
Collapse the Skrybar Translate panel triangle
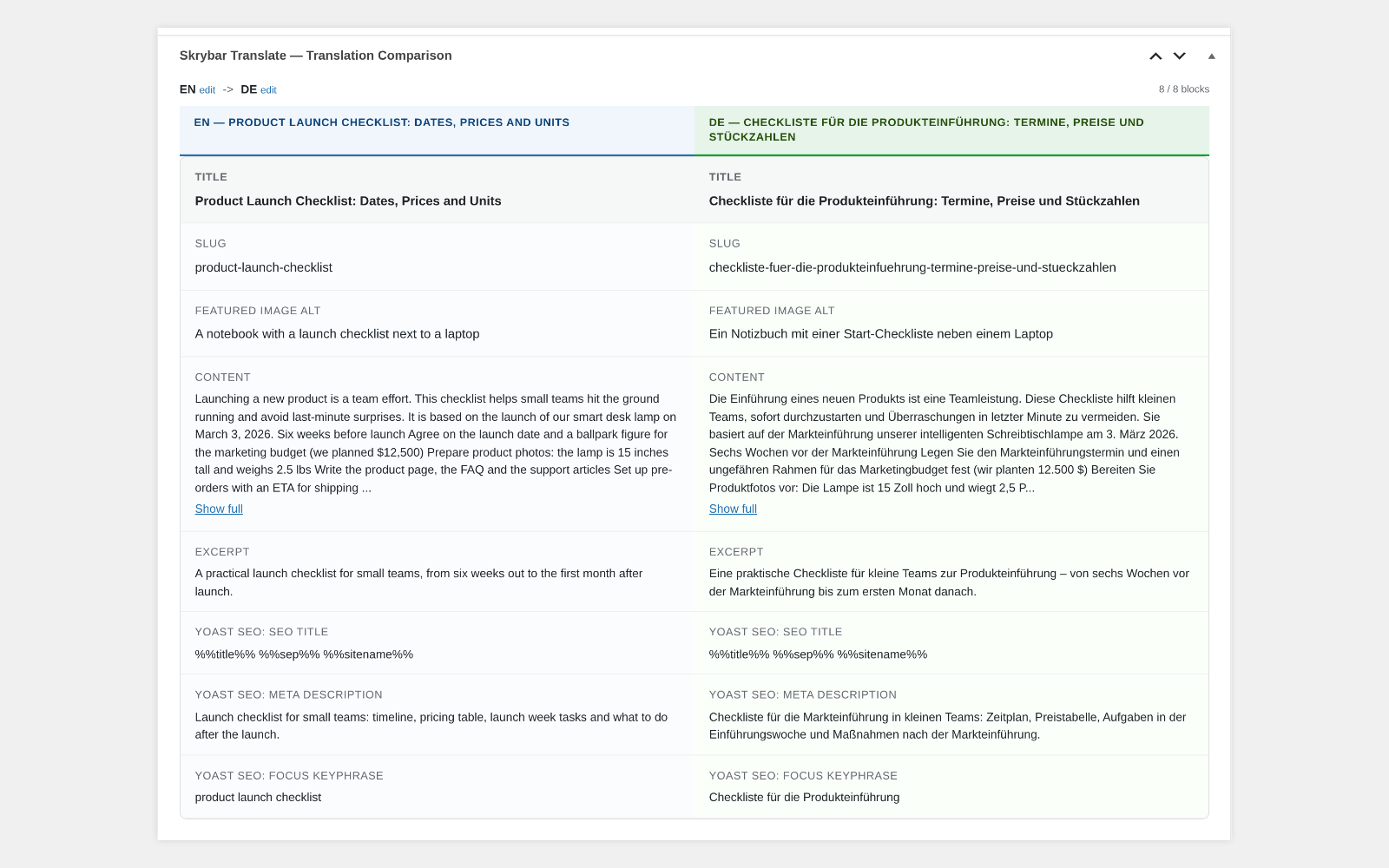click(x=1212, y=56)
